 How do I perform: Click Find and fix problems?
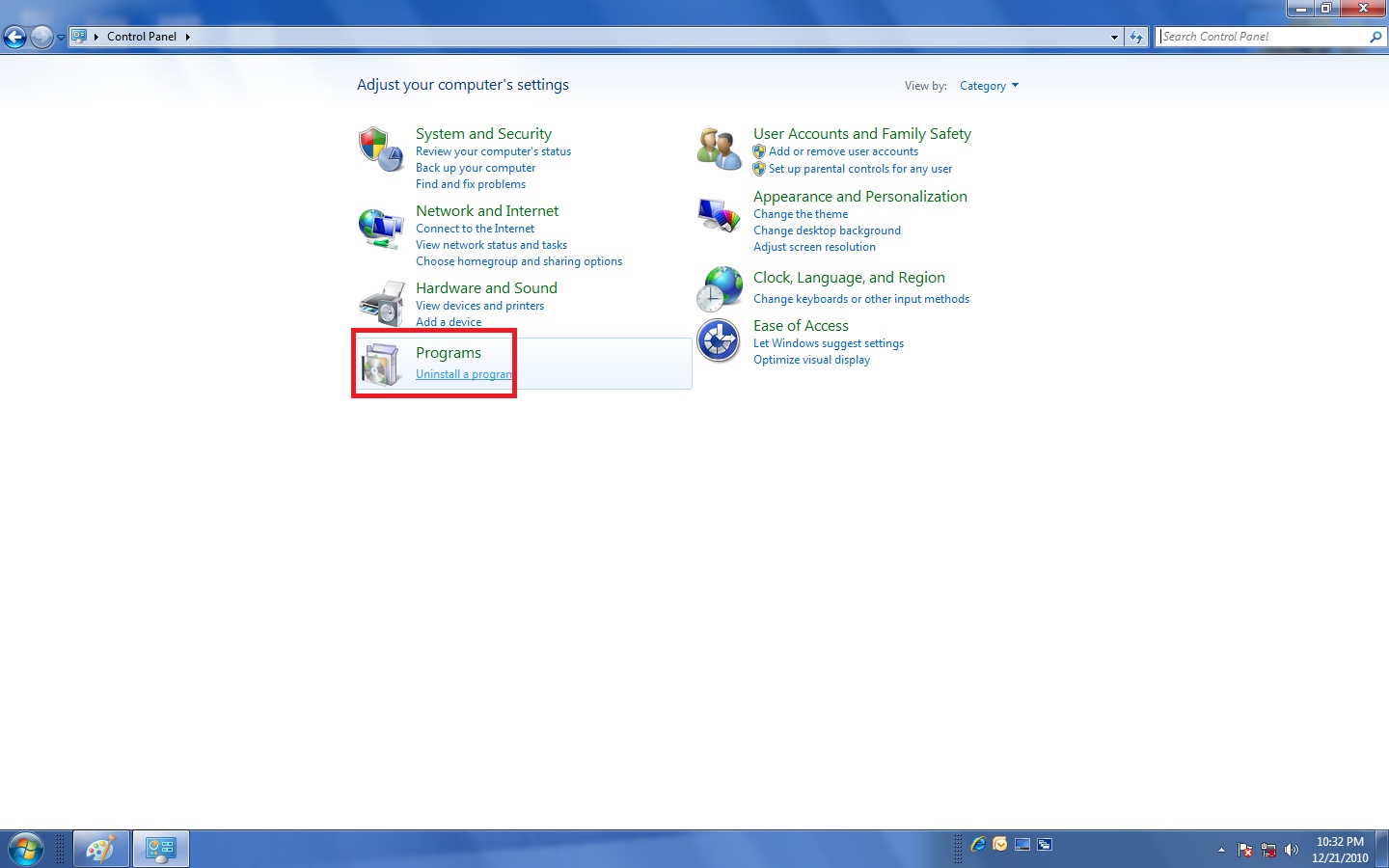pos(471,184)
